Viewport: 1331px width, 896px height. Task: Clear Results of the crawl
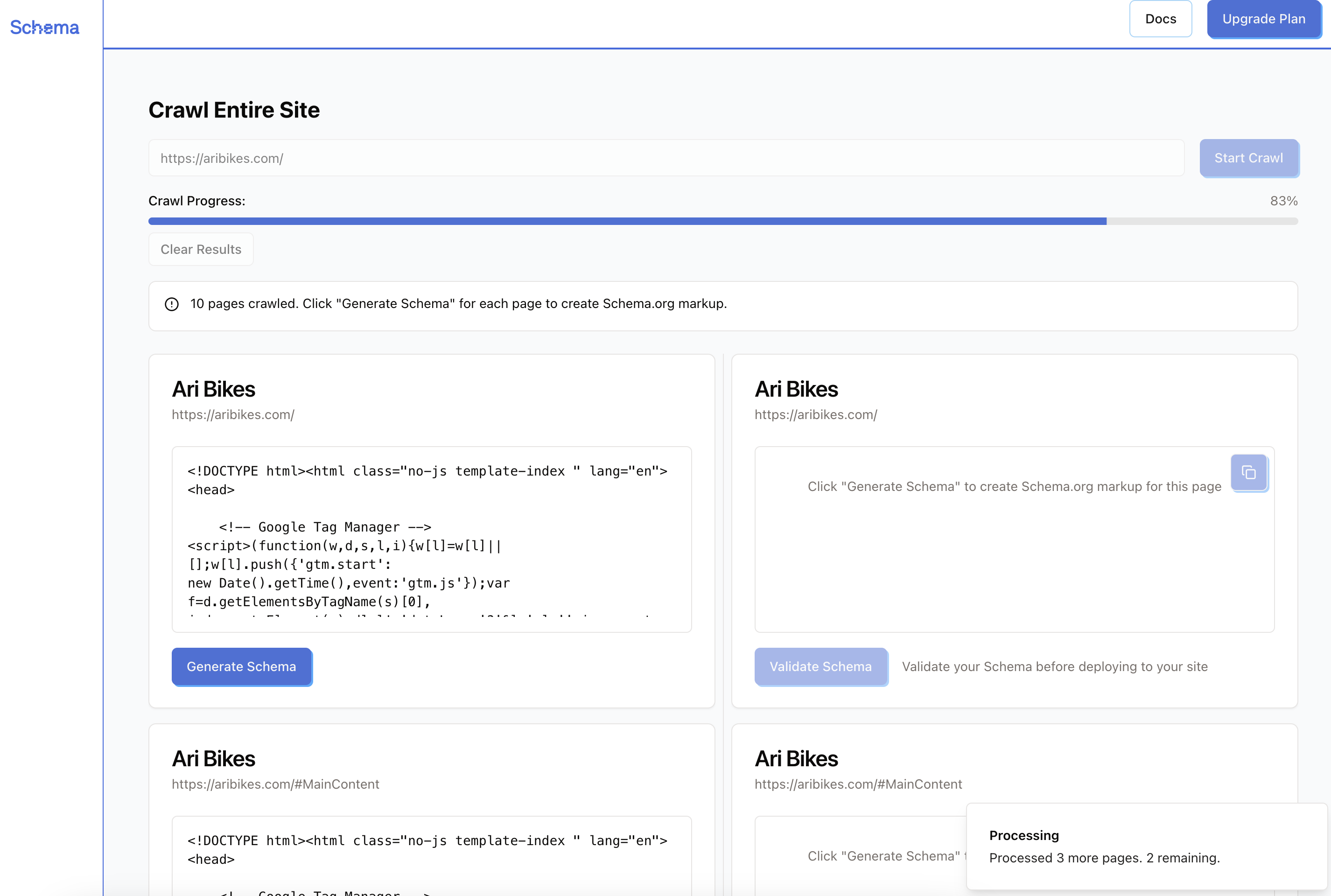point(201,249)
